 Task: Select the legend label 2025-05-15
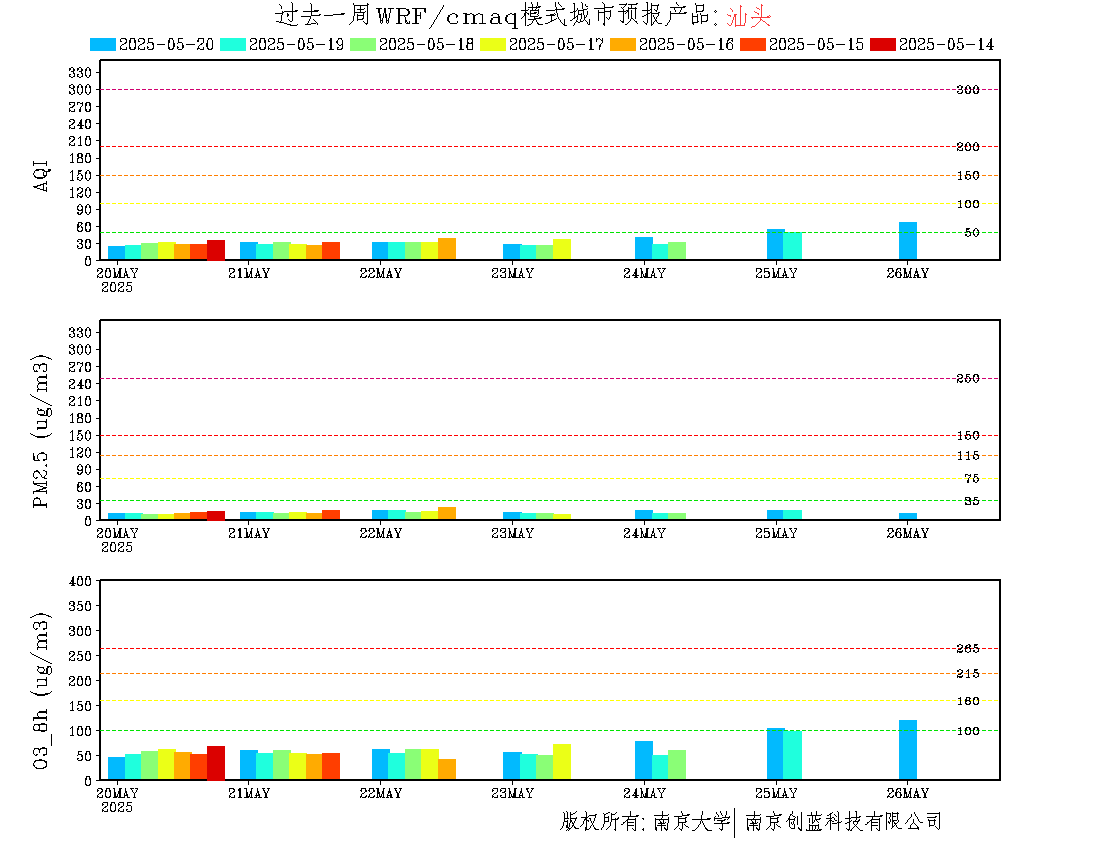(816, 44)
